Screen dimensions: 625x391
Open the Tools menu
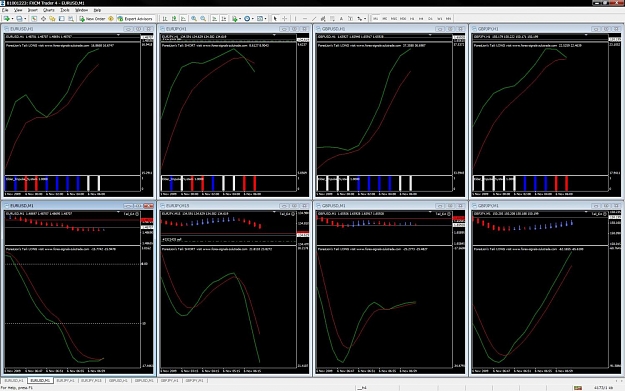coord(65,10)
